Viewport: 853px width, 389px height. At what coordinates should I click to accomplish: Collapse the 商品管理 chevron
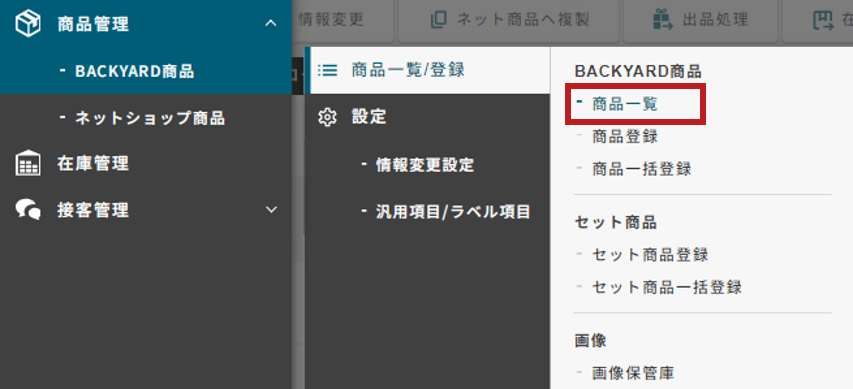coord(270,23)
